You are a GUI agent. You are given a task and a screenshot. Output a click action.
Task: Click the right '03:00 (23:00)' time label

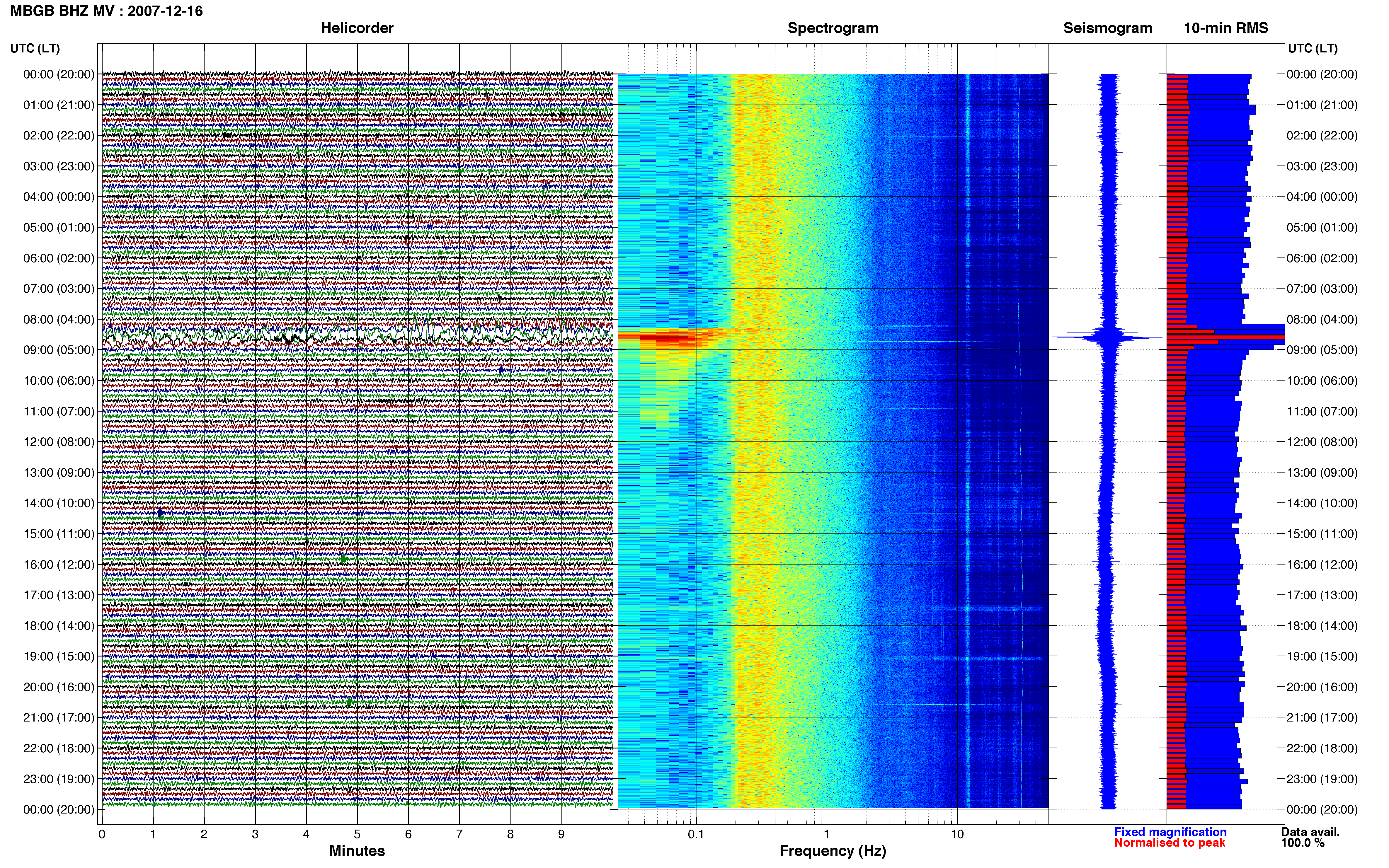click(1322, 166)
